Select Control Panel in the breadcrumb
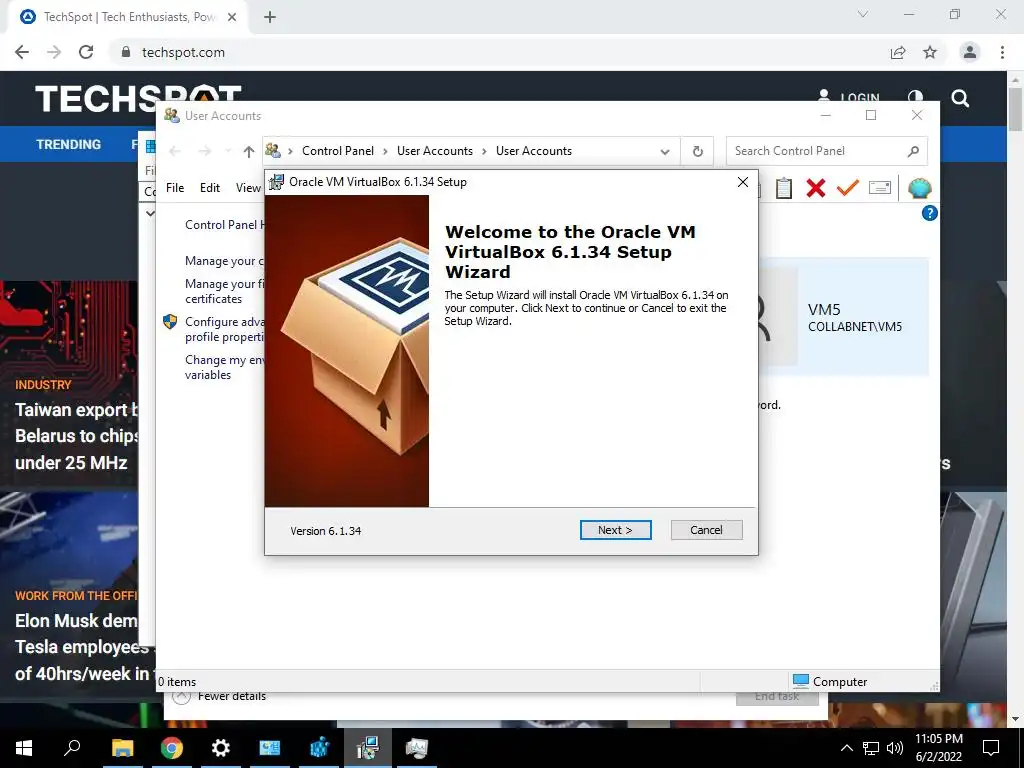Viewport: 1024px width, 768px height. pyautogui.click(x=338, y=151)
